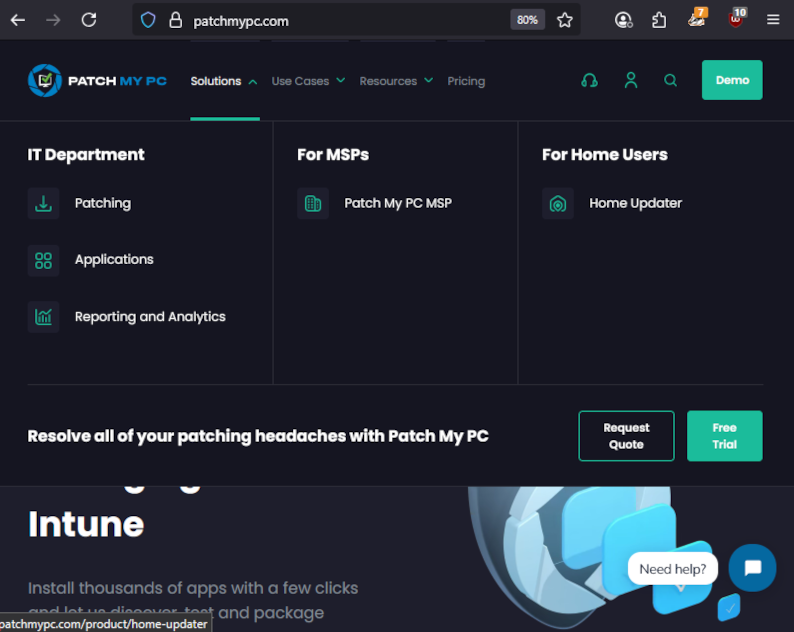Click the Reporting and Analytics chart icon

44,317
